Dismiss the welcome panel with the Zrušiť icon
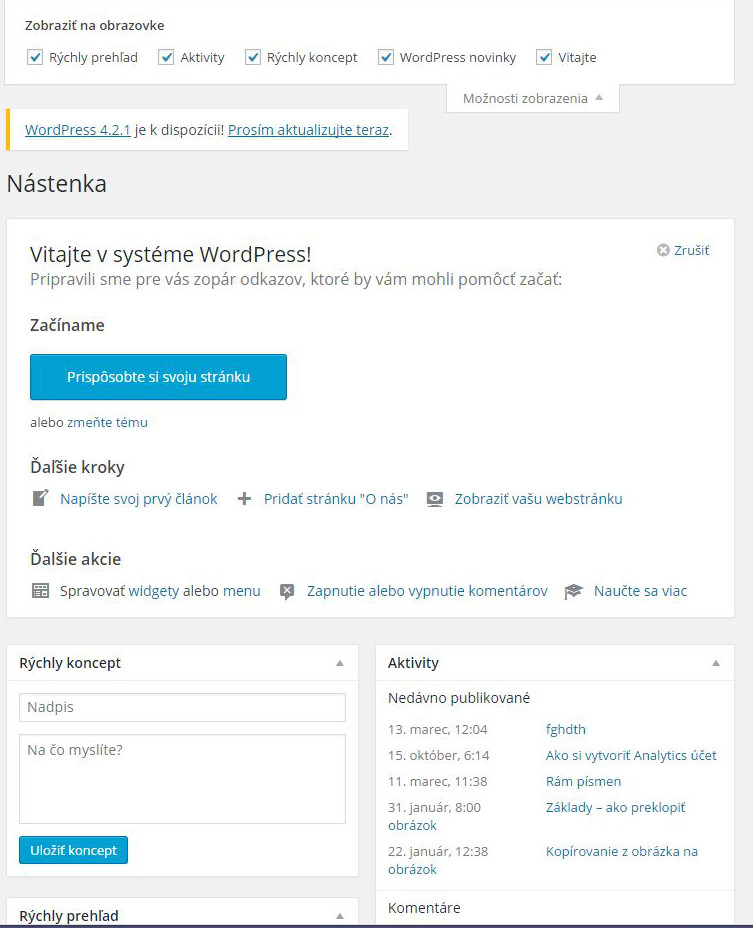 pos(663,250)
